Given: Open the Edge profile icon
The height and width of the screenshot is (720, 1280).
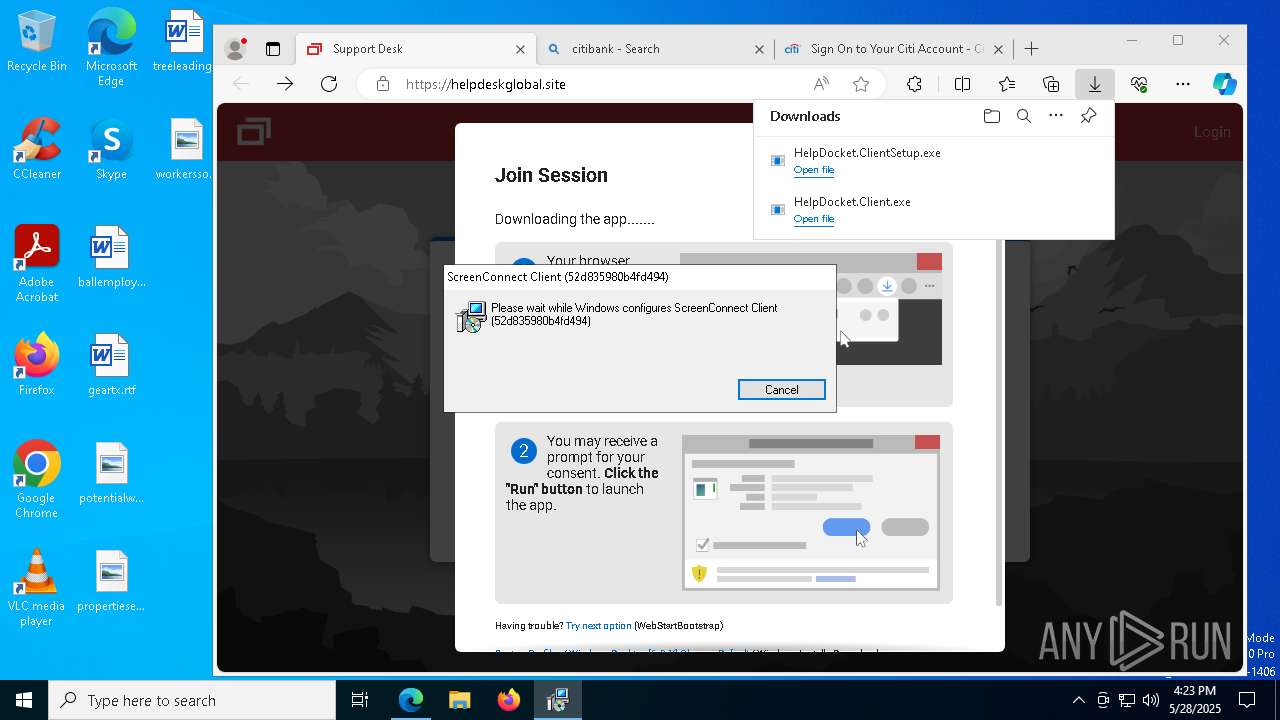Looking at the screenshot, I should coord(235,48).
